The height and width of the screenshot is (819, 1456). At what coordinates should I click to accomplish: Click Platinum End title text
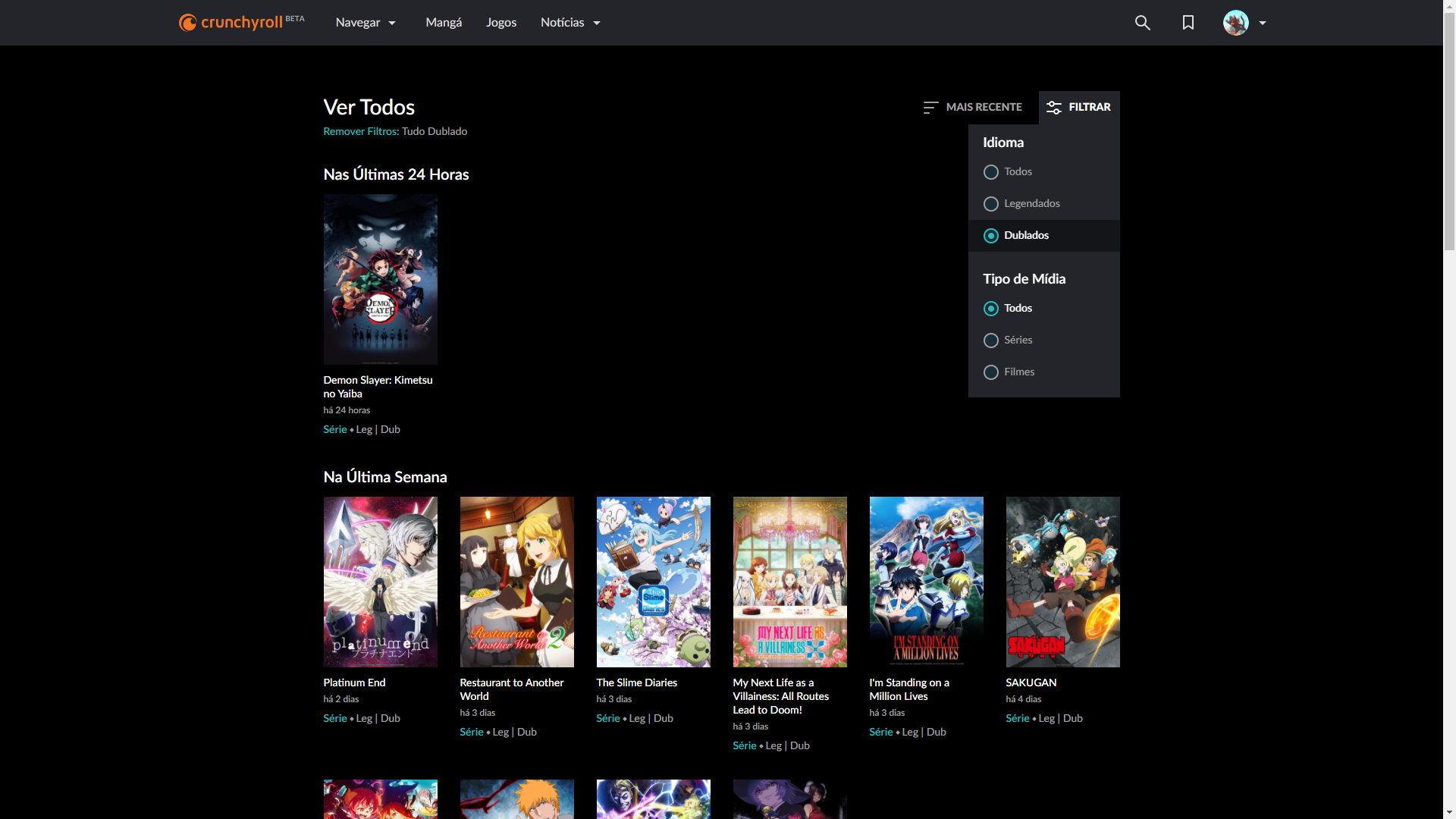point(354,682)
